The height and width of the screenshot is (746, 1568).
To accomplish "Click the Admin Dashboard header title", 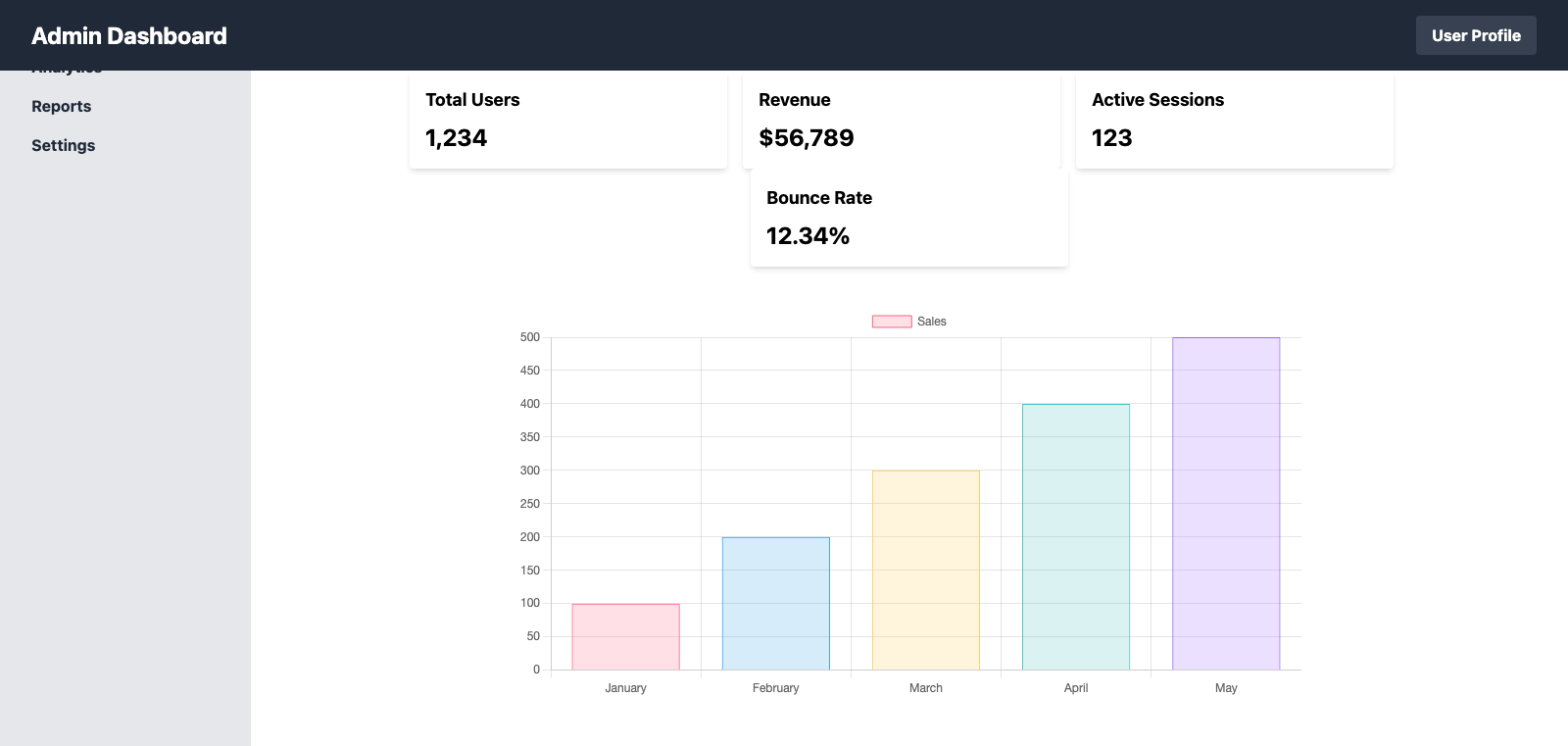I will (x=129, y=36).
